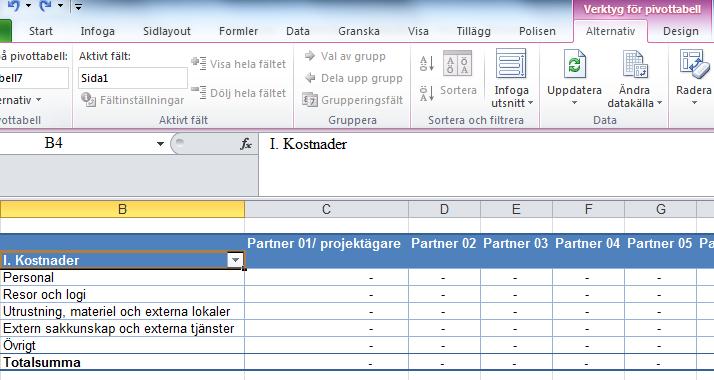Viewport: 714px width, 380px height.
Task: Click the Dela upp grupp label
Action: [x=362, y=78]
